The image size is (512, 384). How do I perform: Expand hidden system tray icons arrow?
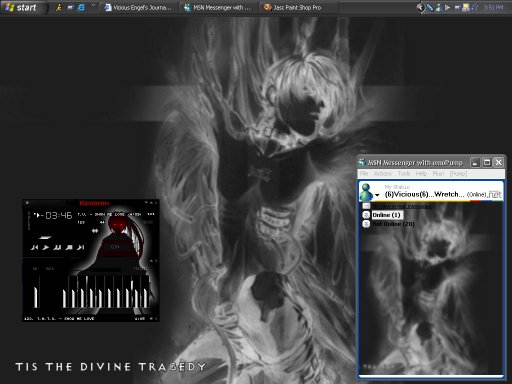421,7
